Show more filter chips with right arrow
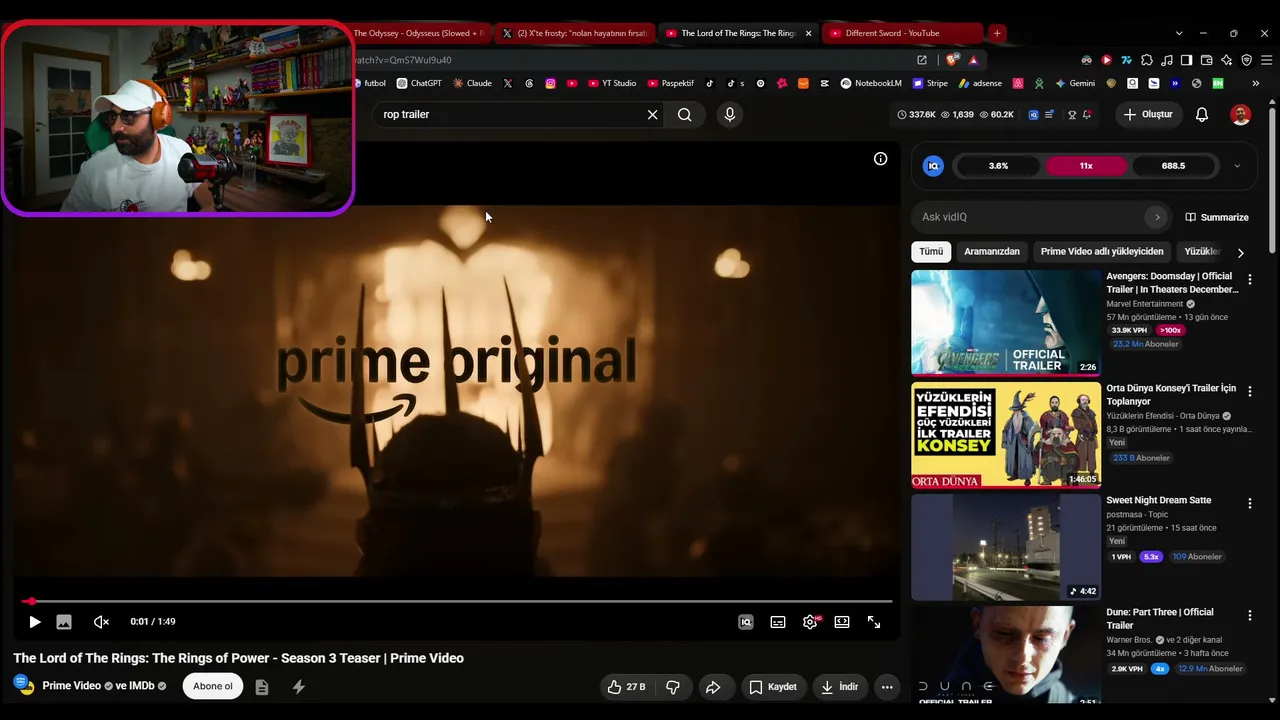The image size is (1280, 720). pos(1240,253)
